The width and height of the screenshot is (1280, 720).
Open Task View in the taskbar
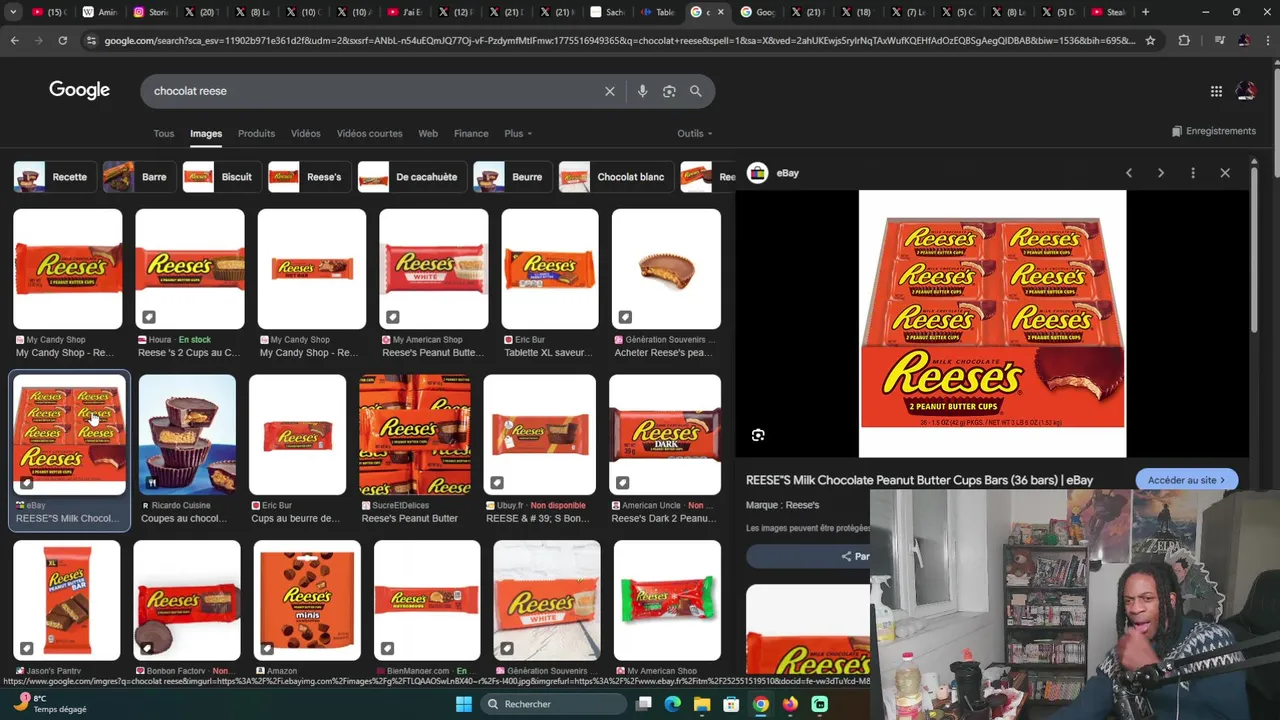click(x=644, y=704)
